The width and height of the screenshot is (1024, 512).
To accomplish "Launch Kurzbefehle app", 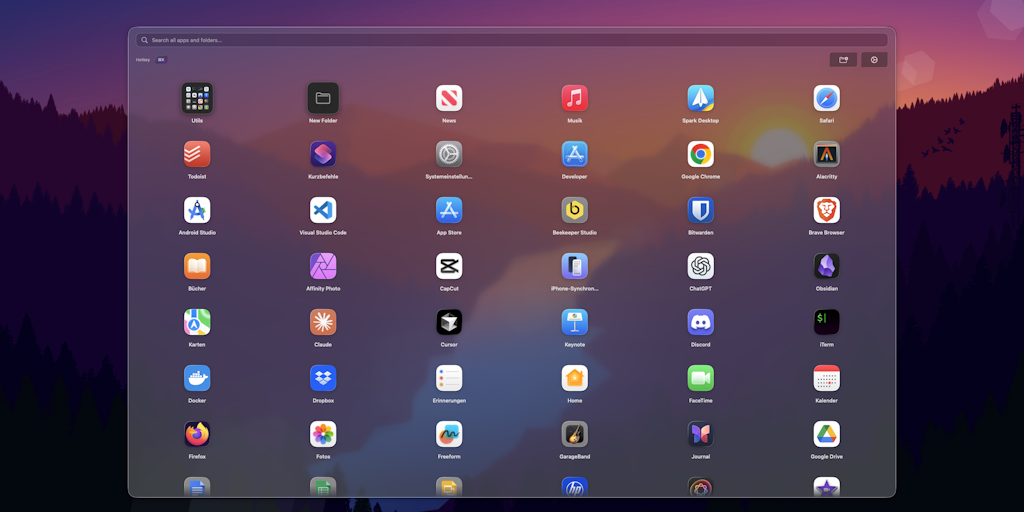I will coord(323,154).
